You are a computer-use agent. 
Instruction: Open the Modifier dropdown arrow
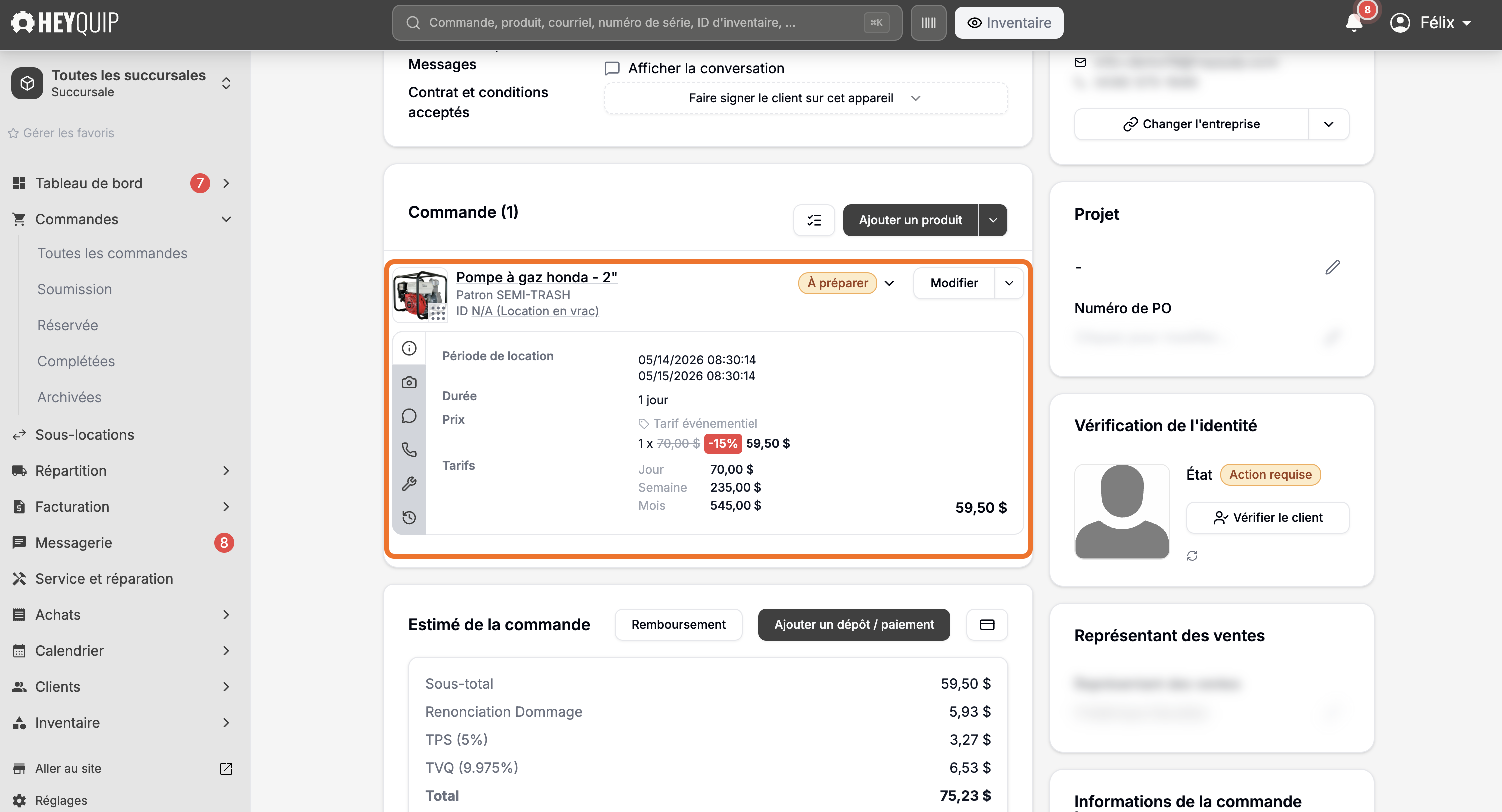click(x=1009, y=283)
